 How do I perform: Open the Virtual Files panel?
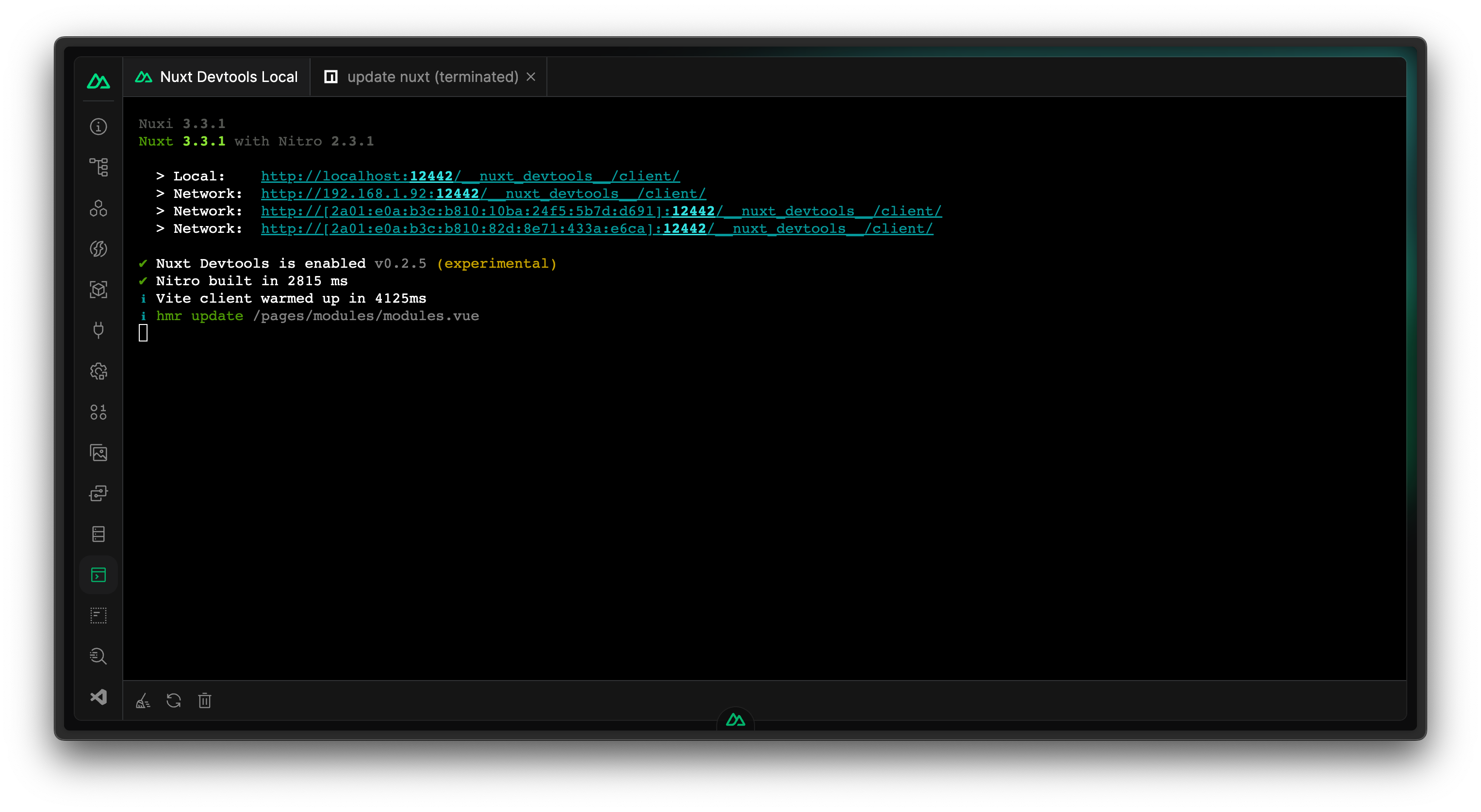coord(99,615)
